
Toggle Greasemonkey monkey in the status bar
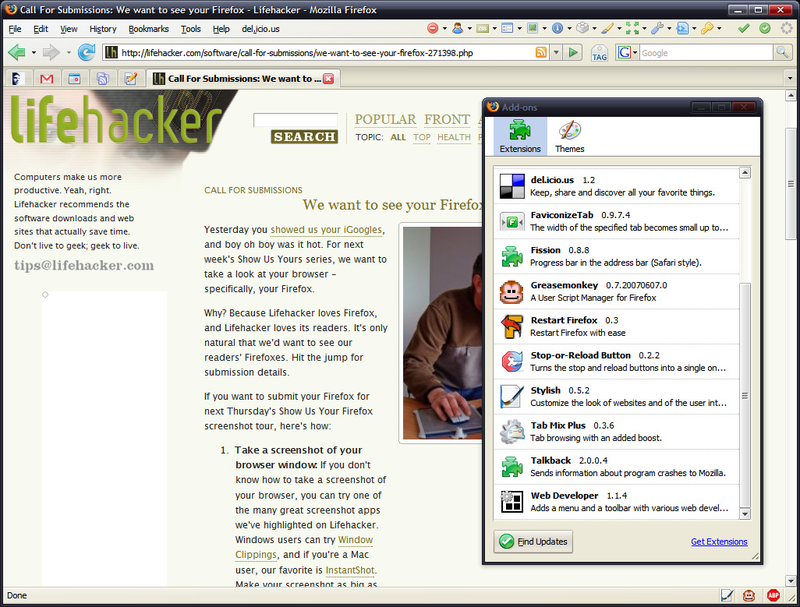[x=749, y=595]
